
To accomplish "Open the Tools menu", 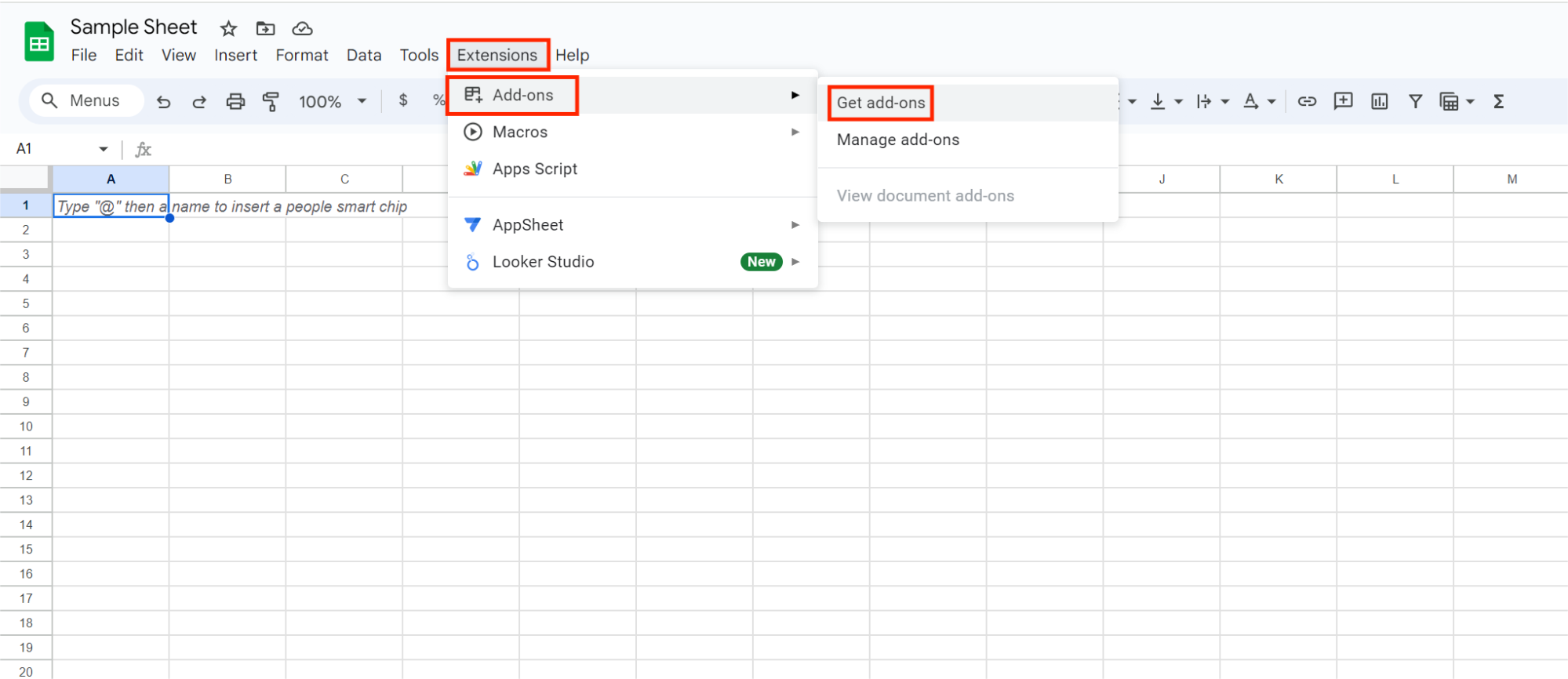I will point(419,55).
